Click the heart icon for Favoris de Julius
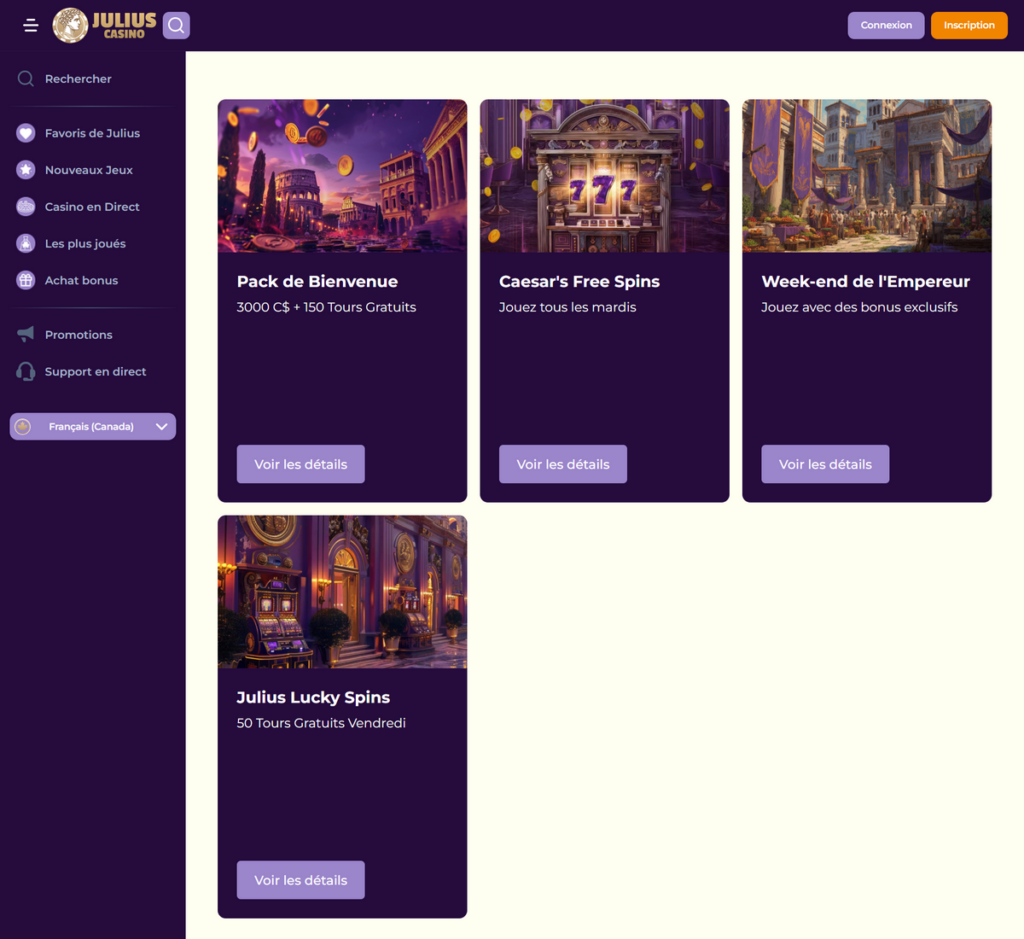Screen dimensions: 1024x939 (26, 133)
